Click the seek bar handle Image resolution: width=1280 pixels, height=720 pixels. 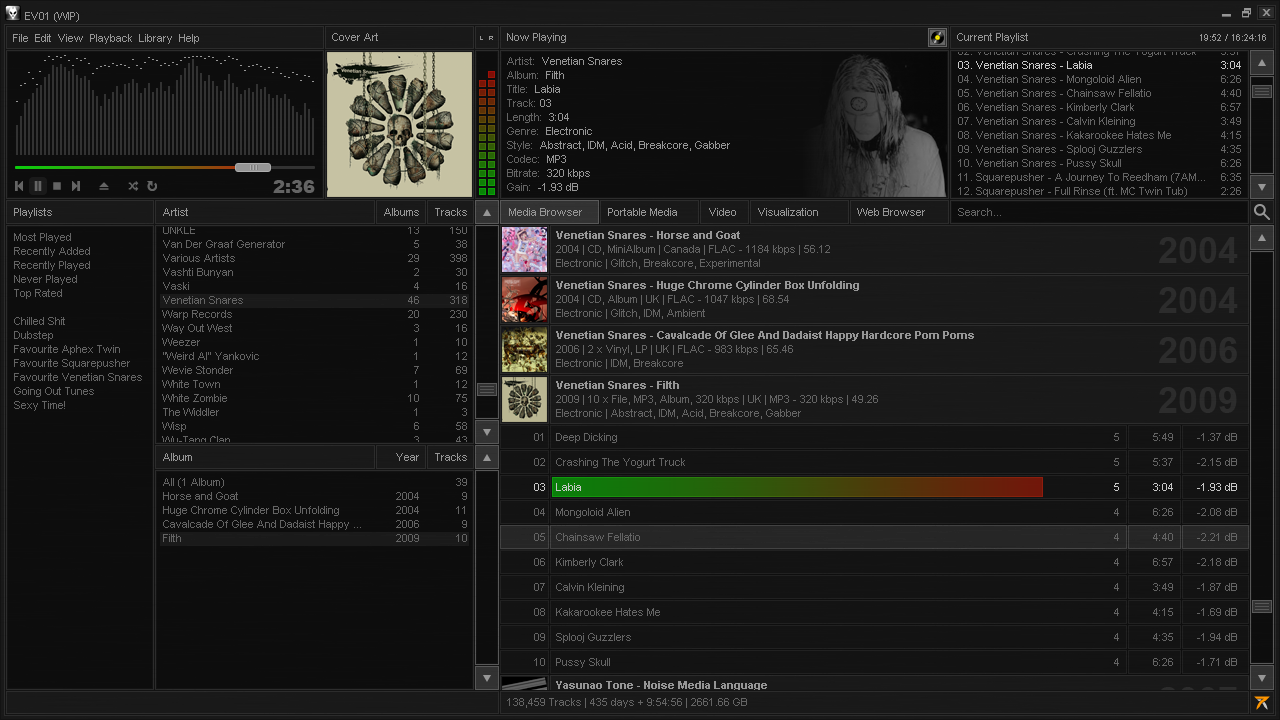tap(253, 167)
